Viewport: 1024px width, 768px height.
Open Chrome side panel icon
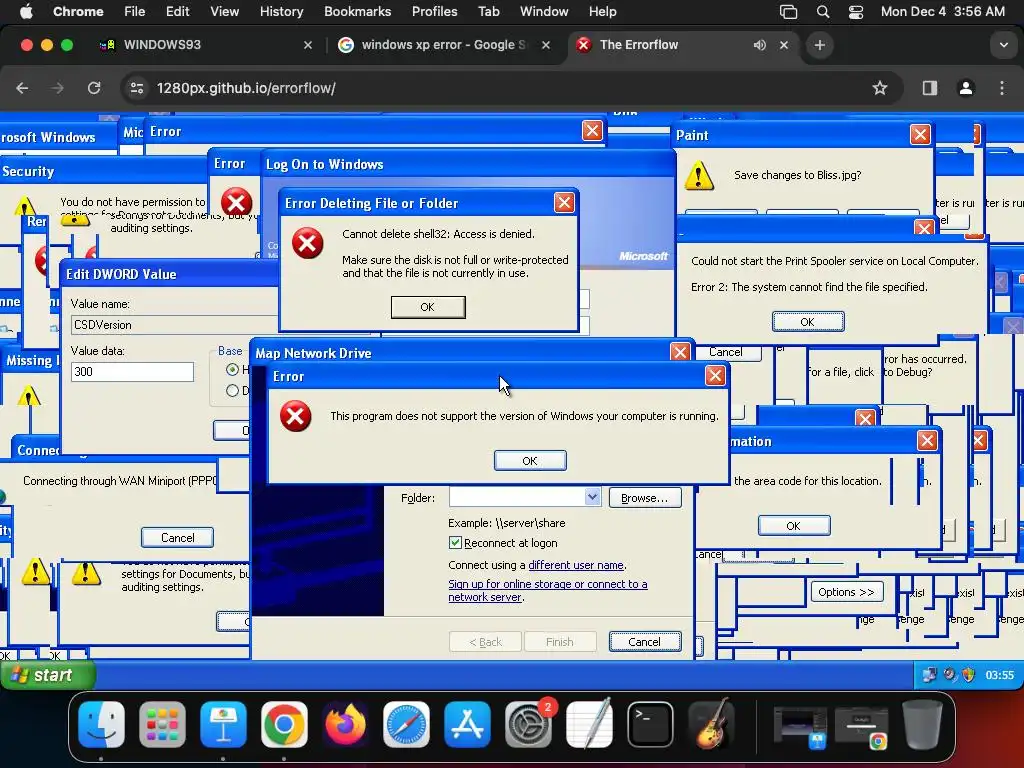coord(930,88)
